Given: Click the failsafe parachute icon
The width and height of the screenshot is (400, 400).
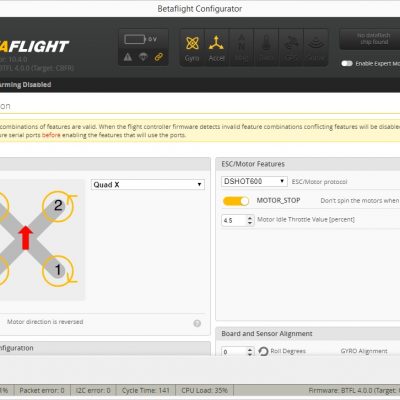Looking at the screenshot, I should (x=143, y=57).
